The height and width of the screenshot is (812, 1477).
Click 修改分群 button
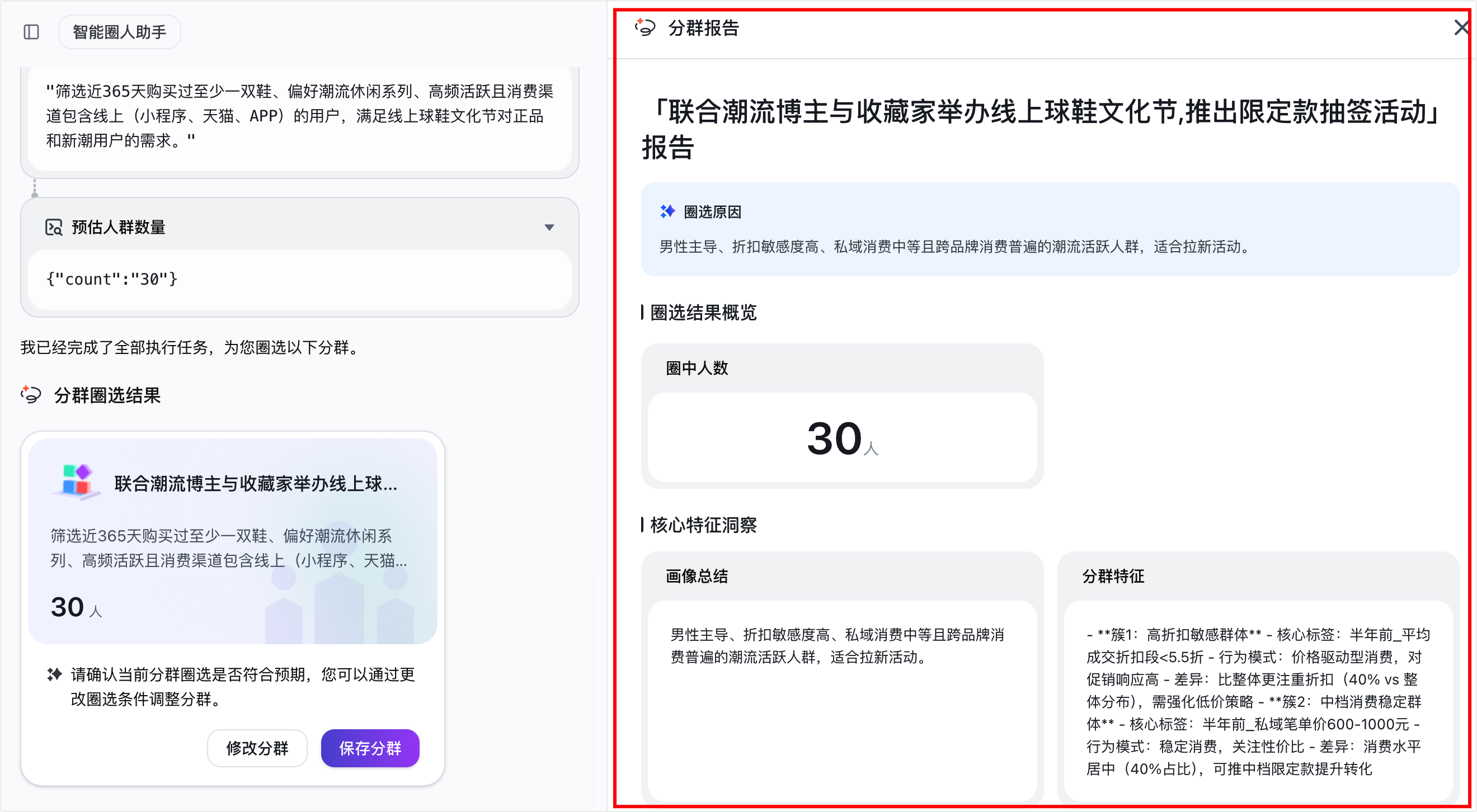tap(257, 748)
